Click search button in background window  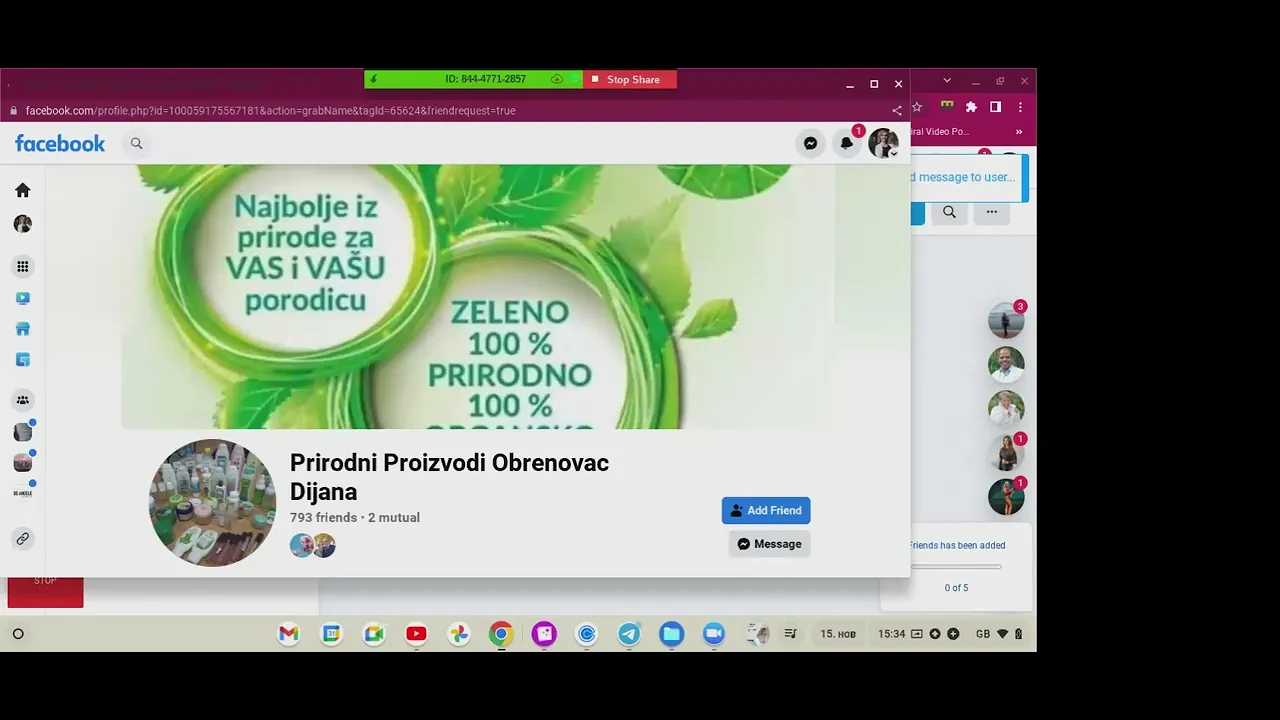(950, 212)
